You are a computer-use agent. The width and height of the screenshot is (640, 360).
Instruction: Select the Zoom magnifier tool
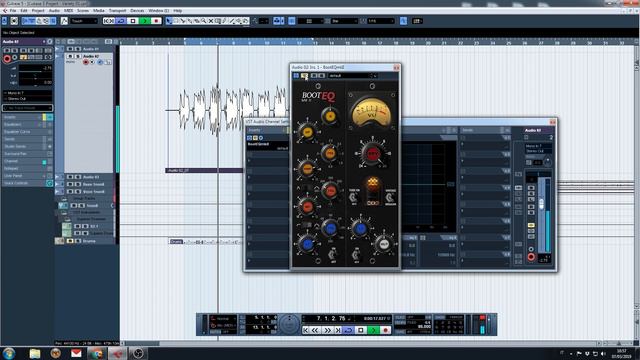203,21
